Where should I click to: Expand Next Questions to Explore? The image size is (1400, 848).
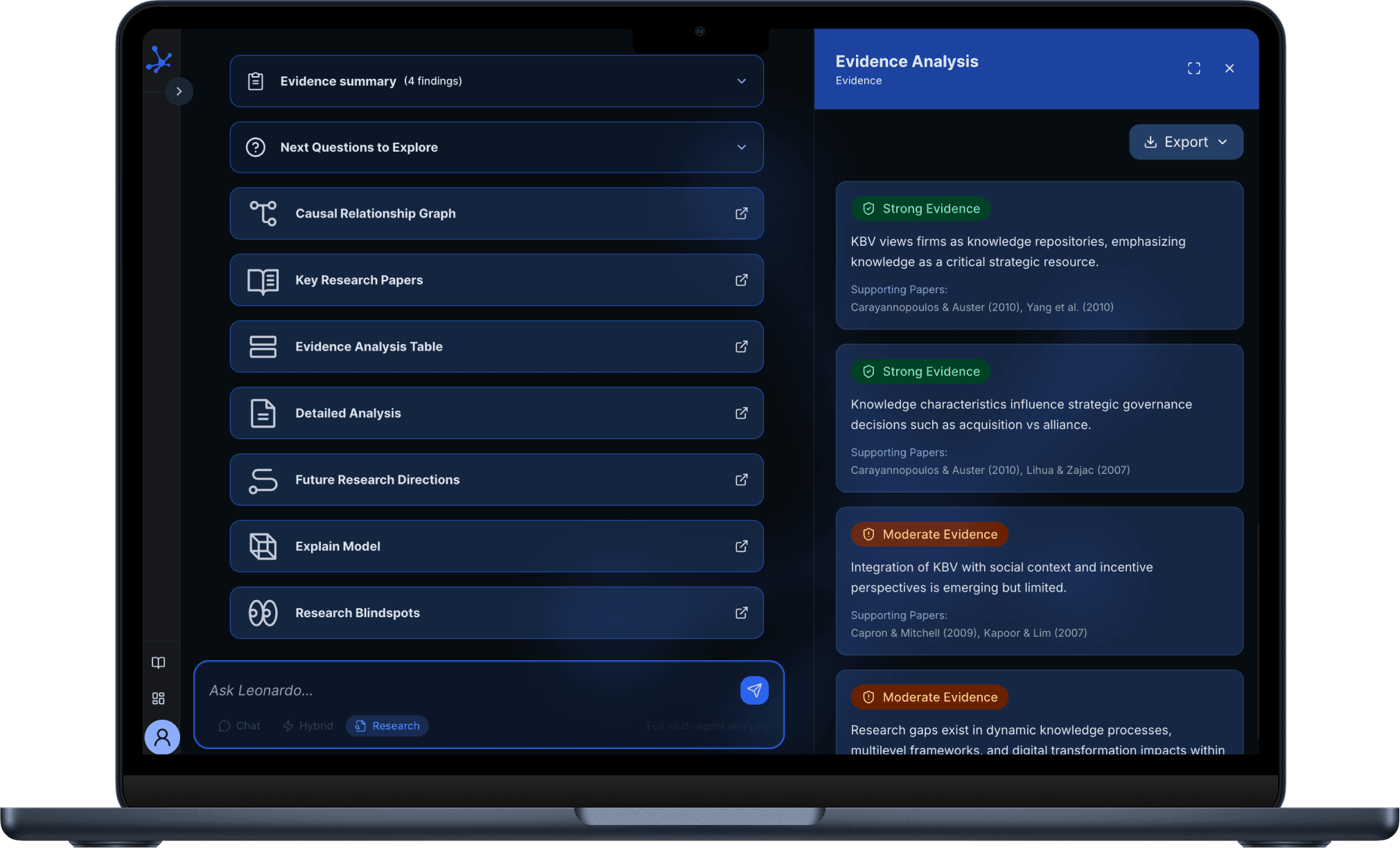tap(741, 147)
